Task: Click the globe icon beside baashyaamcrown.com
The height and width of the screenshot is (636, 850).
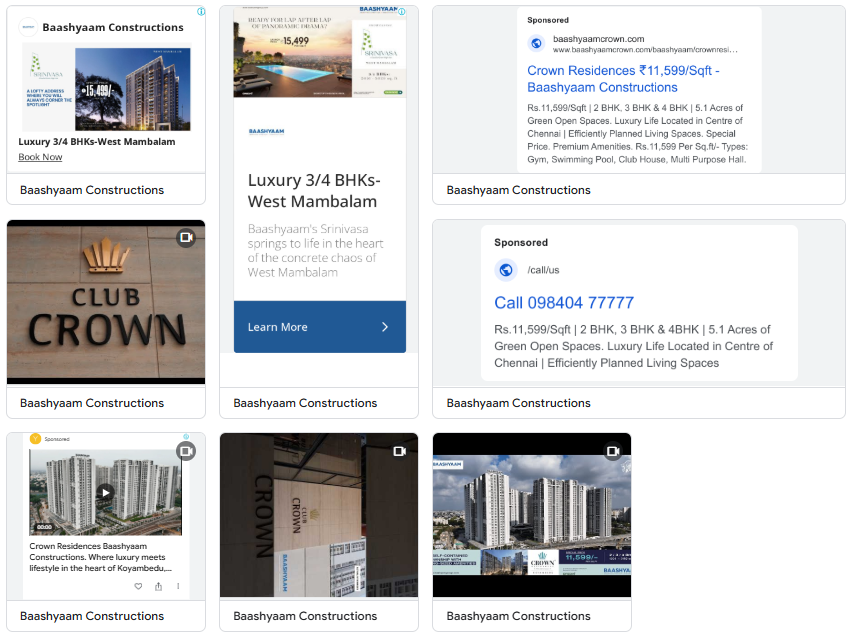Action: [536, 43]
